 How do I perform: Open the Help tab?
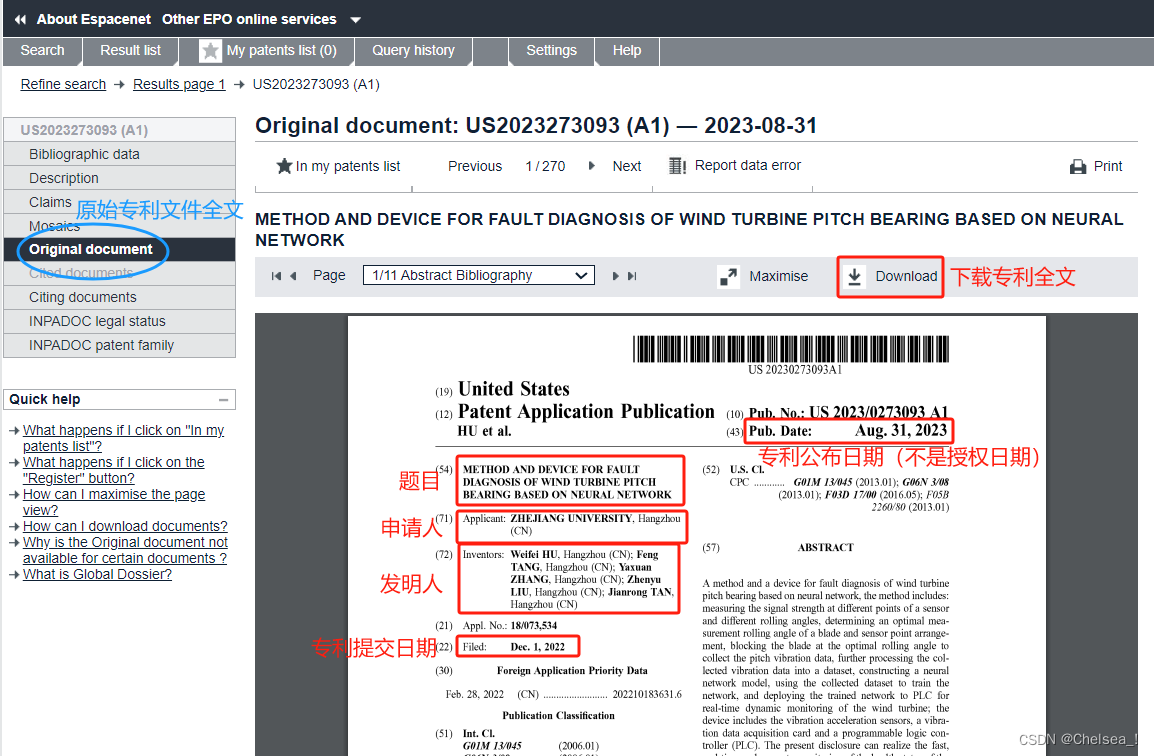[x=627, y=51]
